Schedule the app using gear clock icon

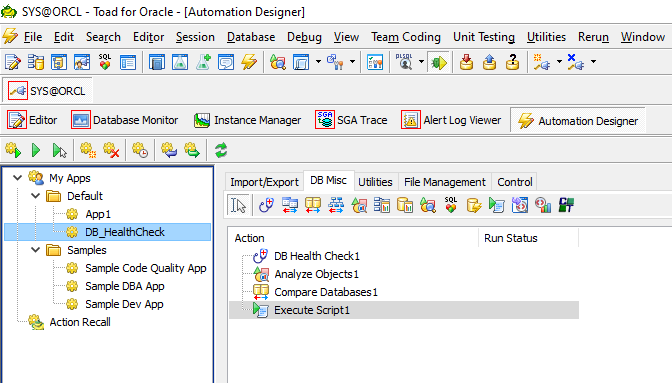point(140,150)
